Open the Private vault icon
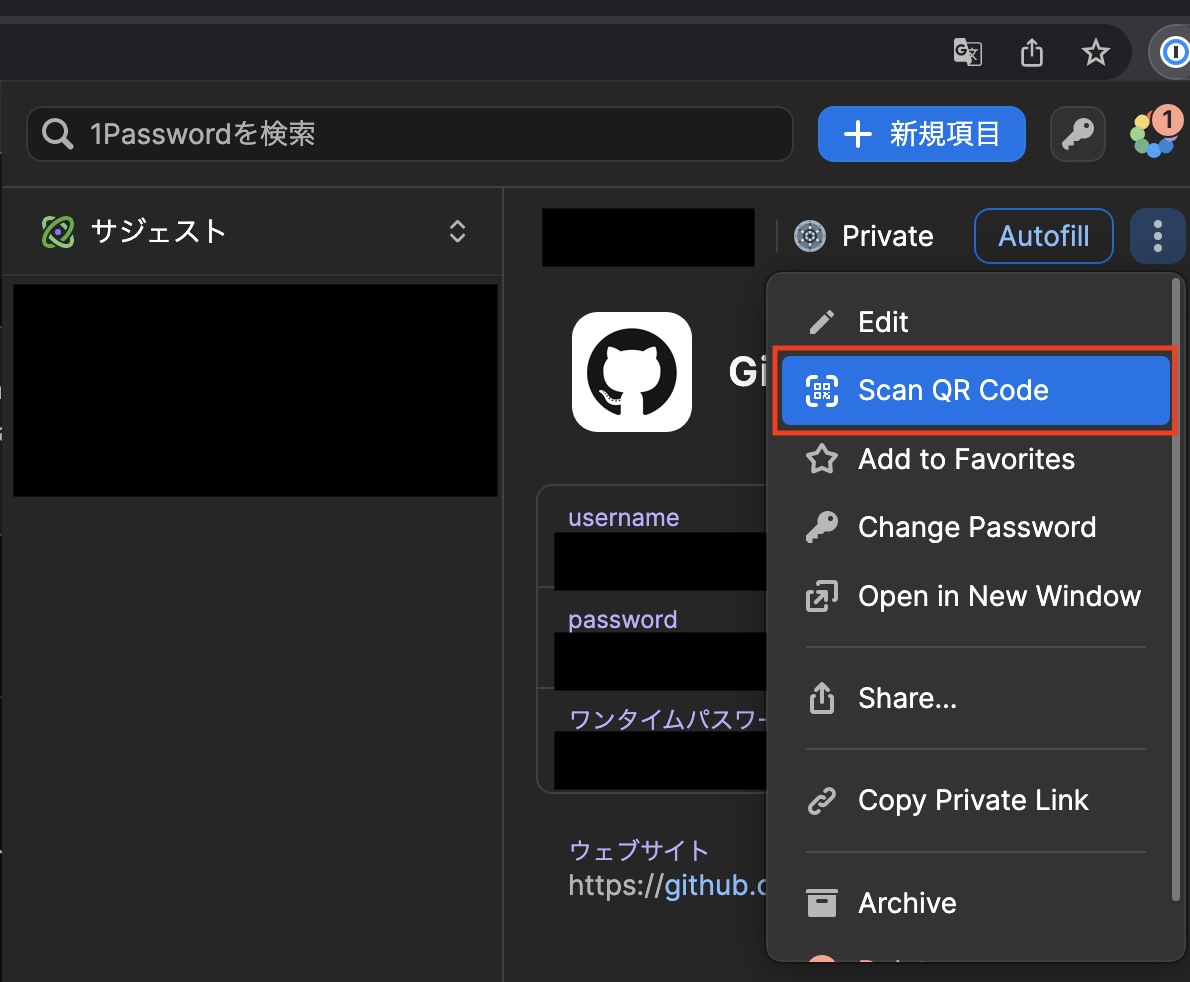The width and height of the screenshot is (1190, 982). point(808,236)
